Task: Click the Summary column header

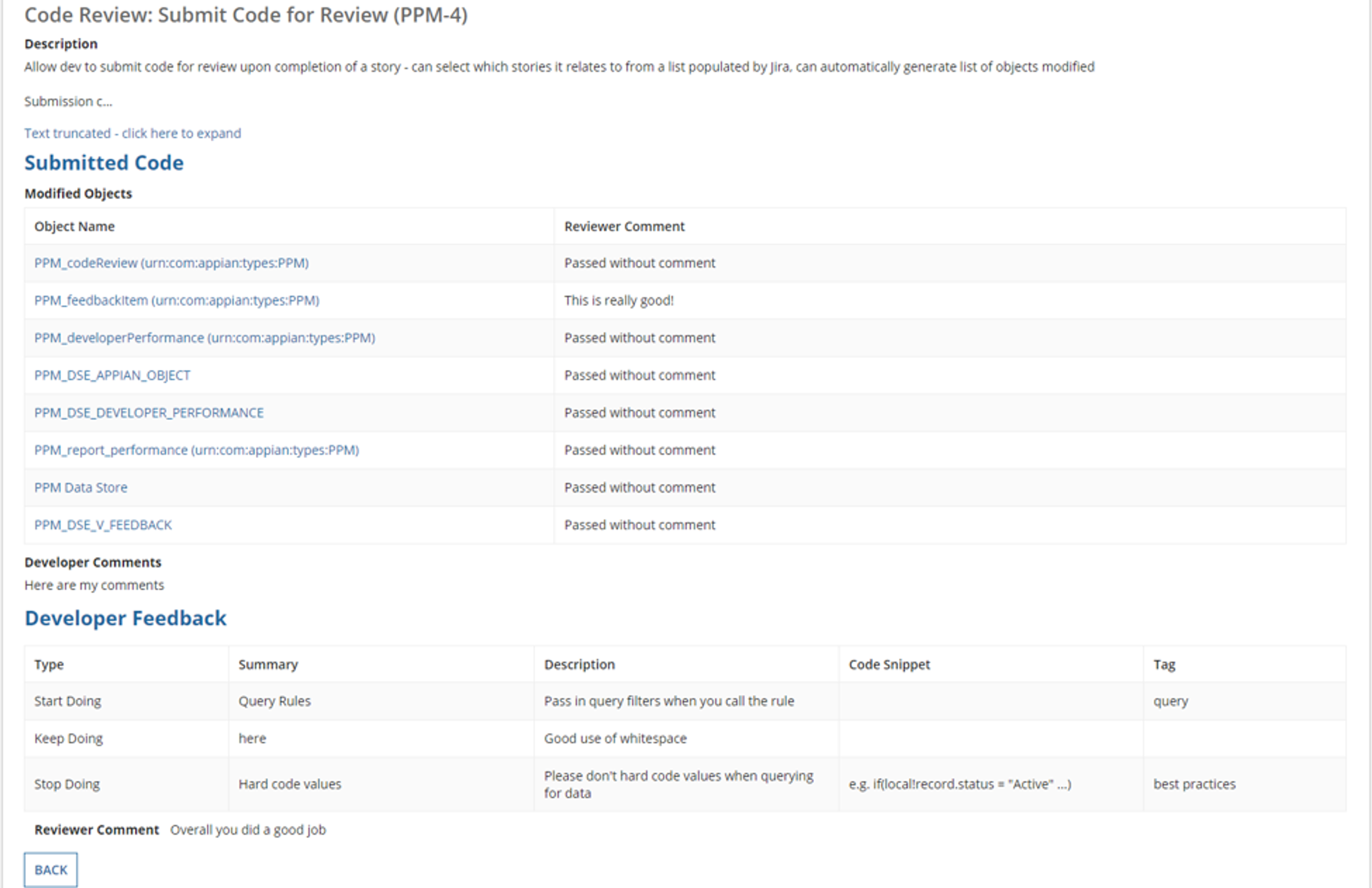Action: 268,664
